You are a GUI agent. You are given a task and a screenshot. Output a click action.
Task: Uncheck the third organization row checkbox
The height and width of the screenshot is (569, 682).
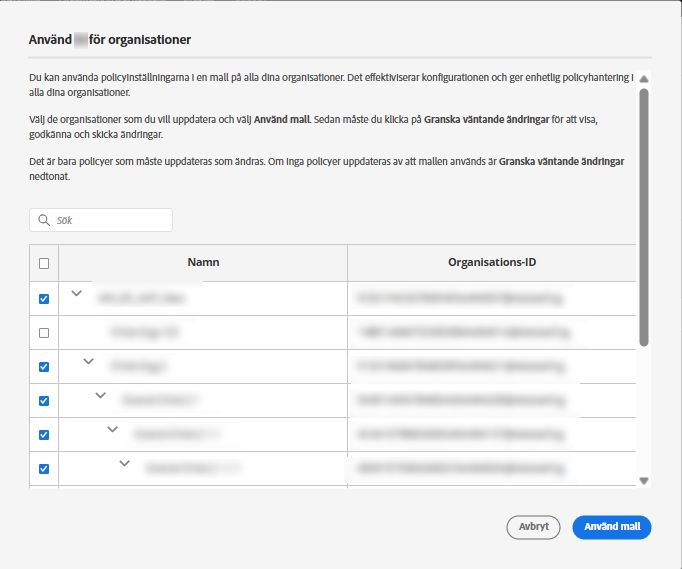pyautogui.click(x=44, y=367)
